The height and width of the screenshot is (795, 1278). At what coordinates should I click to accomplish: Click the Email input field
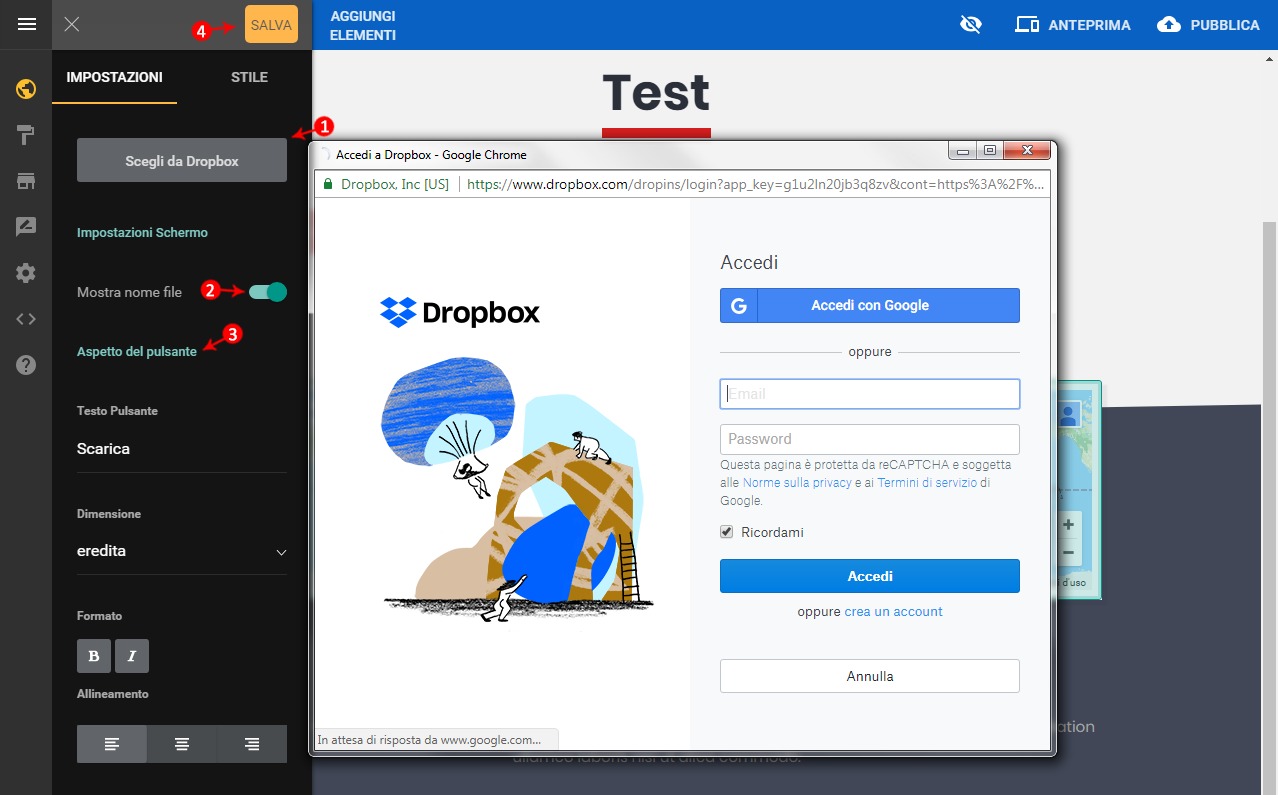click(x=870, y=394)
